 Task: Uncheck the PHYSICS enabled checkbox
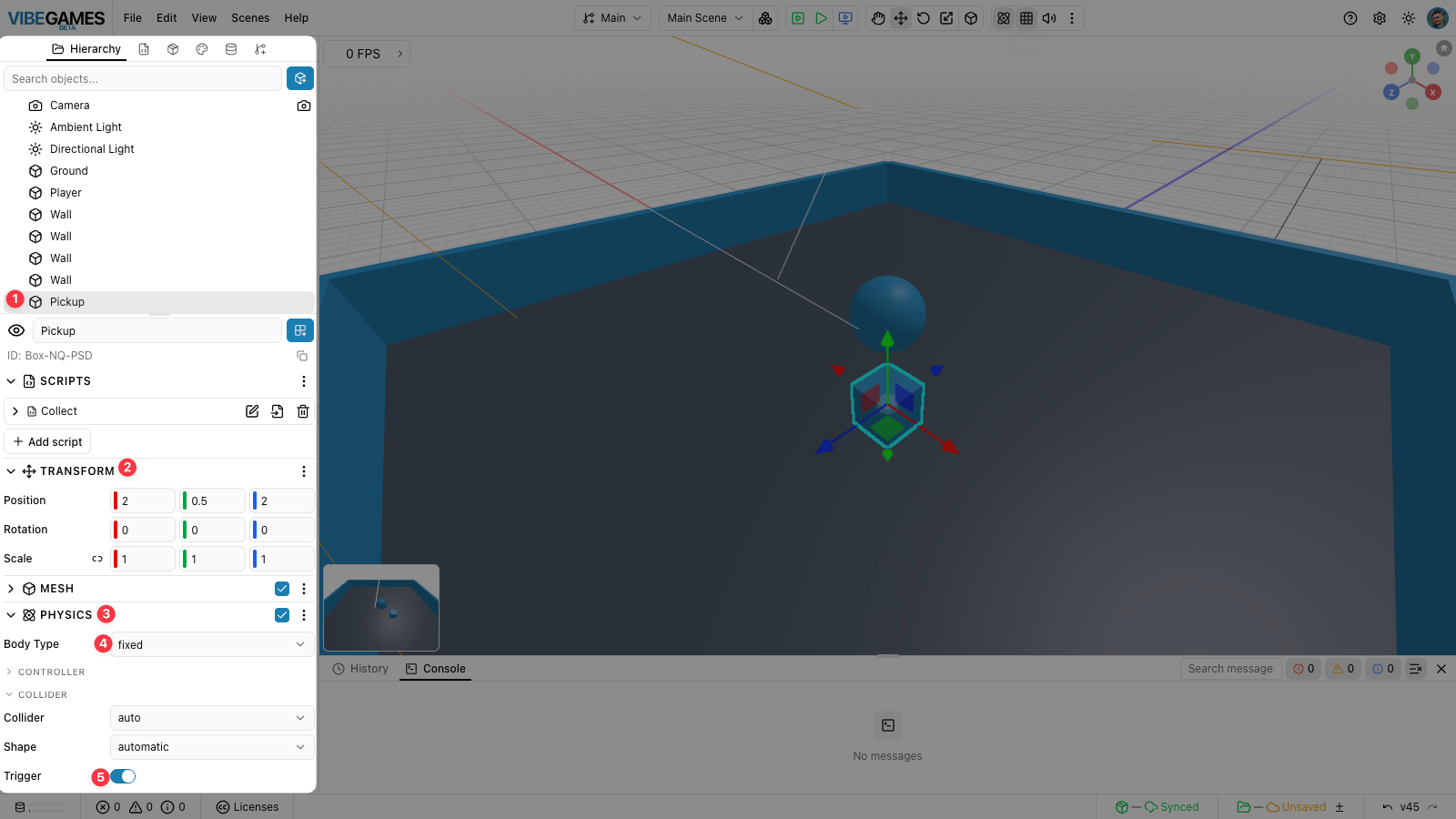pyautogui.click(x=282, y=615)
